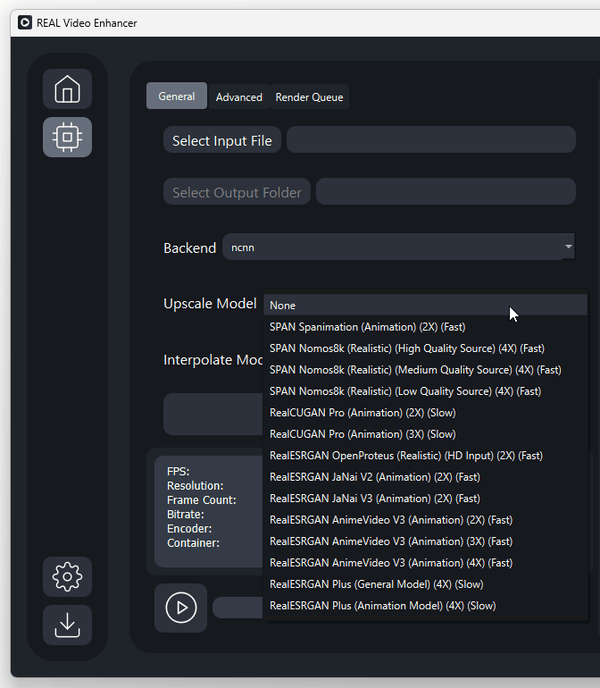The height and width of the screenshot is (688, 600).
Task: Click the Encoder: info line
Action: 189,529
